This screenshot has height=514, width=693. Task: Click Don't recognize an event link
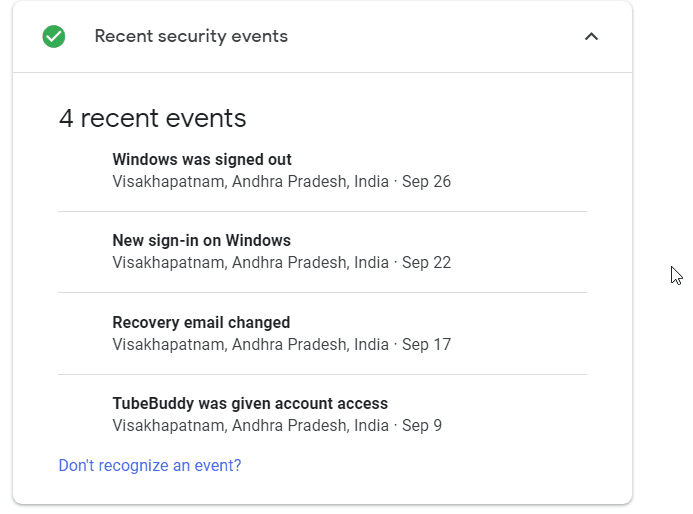point(150,465)
